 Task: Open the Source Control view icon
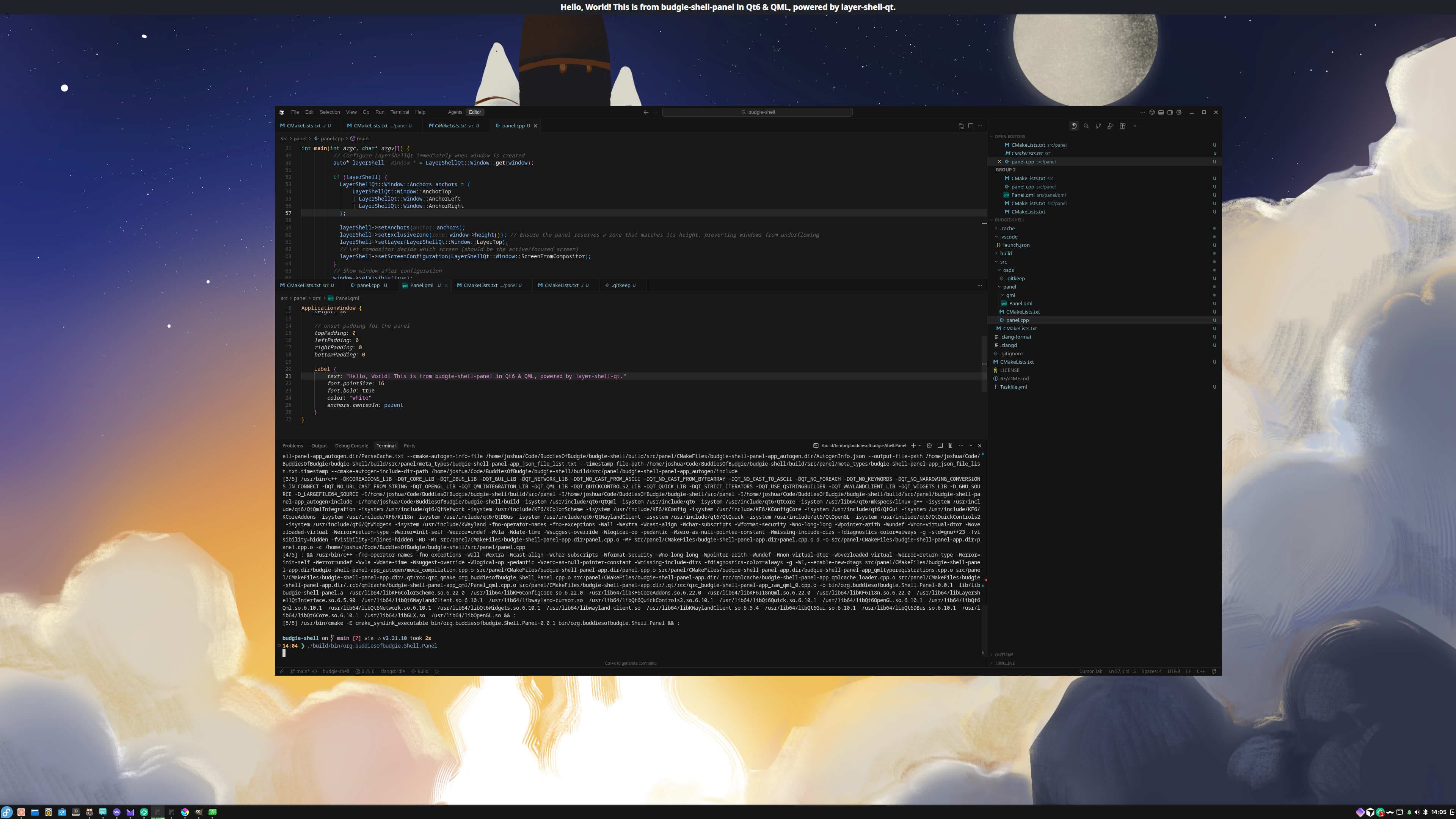[1098, 126]
